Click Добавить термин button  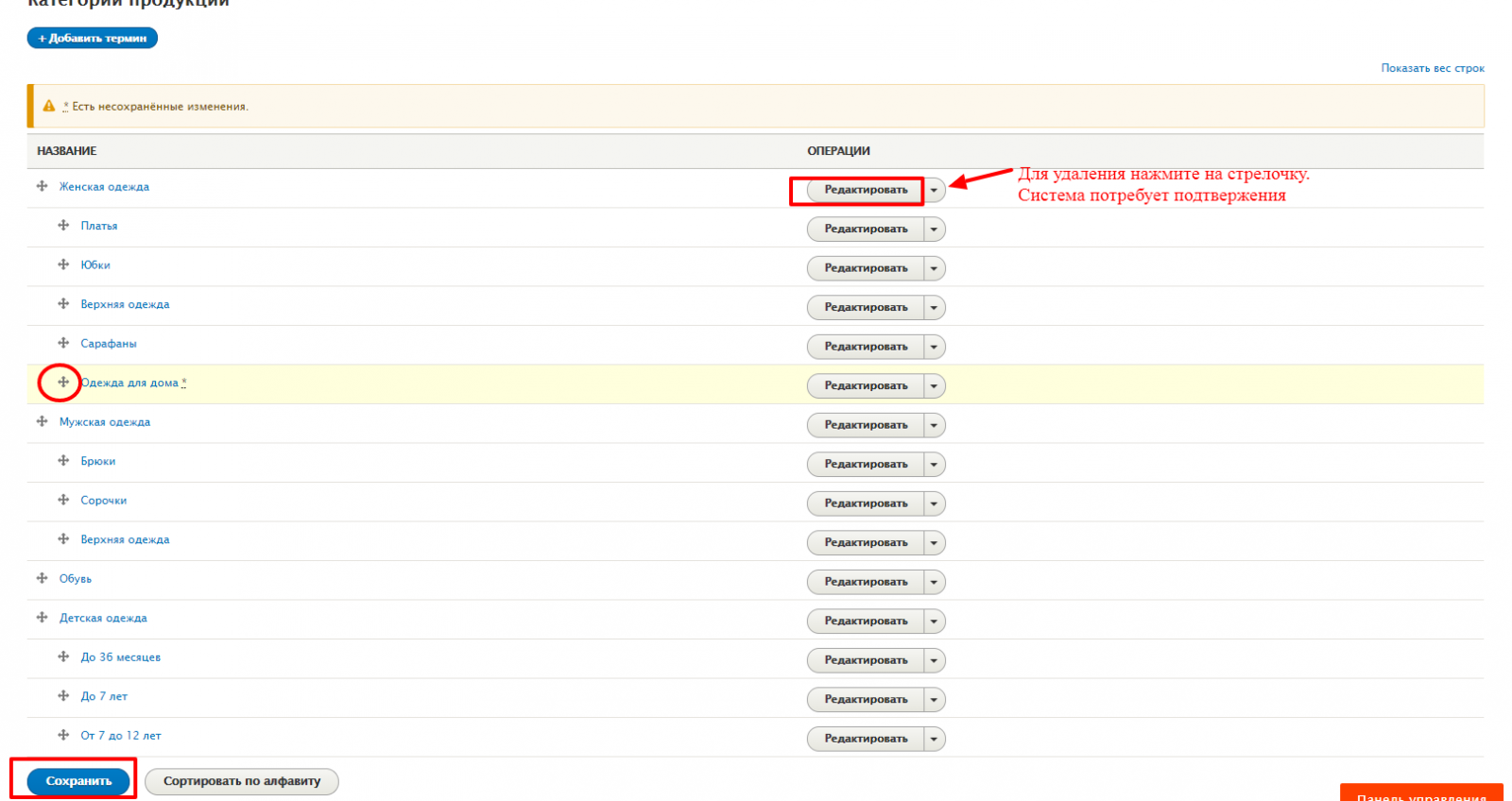93,38
